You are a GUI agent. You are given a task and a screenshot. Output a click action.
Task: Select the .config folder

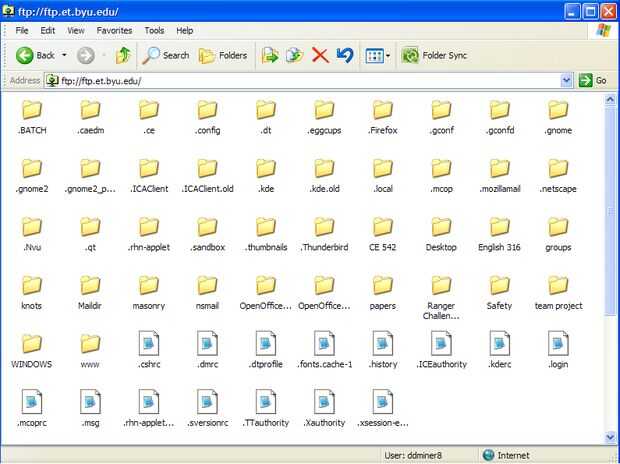(207, 117)
